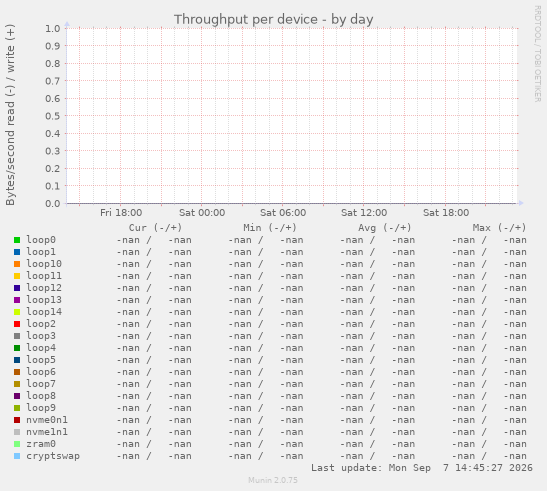Viewport: 547px width, 491px height.
Task: Select the cryptswap device label
Action: pyautogui.click(x=53, y=456)
